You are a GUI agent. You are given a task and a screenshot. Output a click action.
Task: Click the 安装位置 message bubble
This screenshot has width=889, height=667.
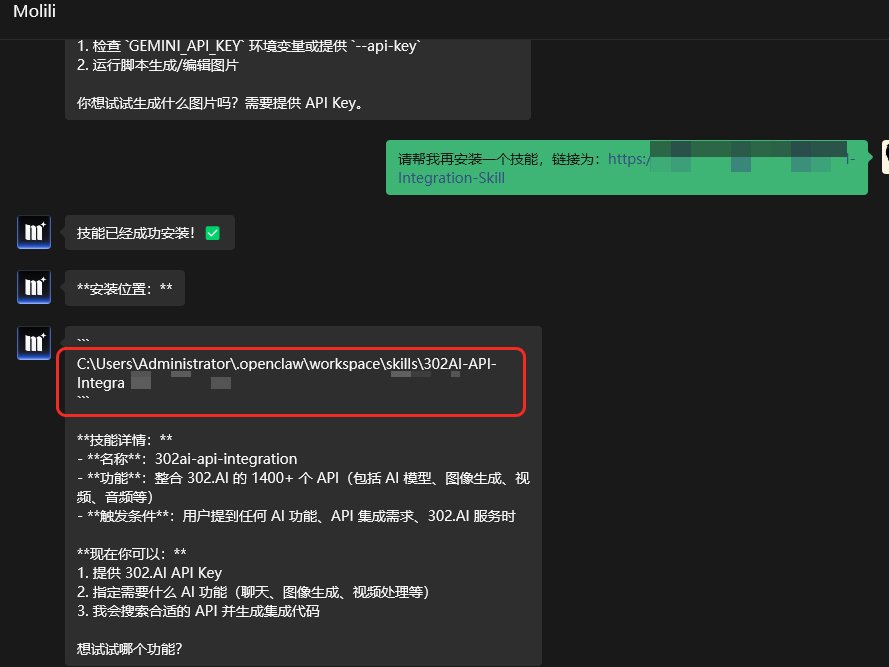point(124,287)
